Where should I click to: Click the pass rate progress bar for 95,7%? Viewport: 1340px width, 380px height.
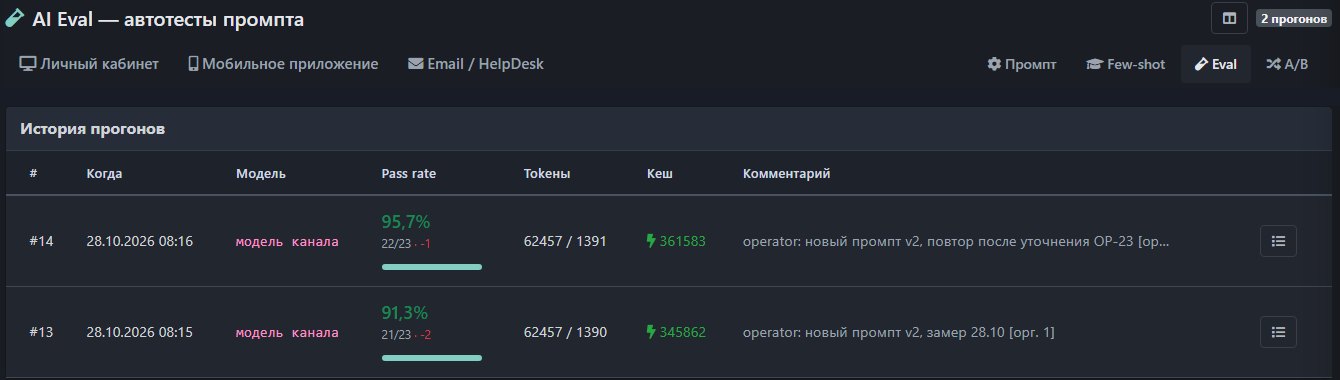(x=432, y=267)
